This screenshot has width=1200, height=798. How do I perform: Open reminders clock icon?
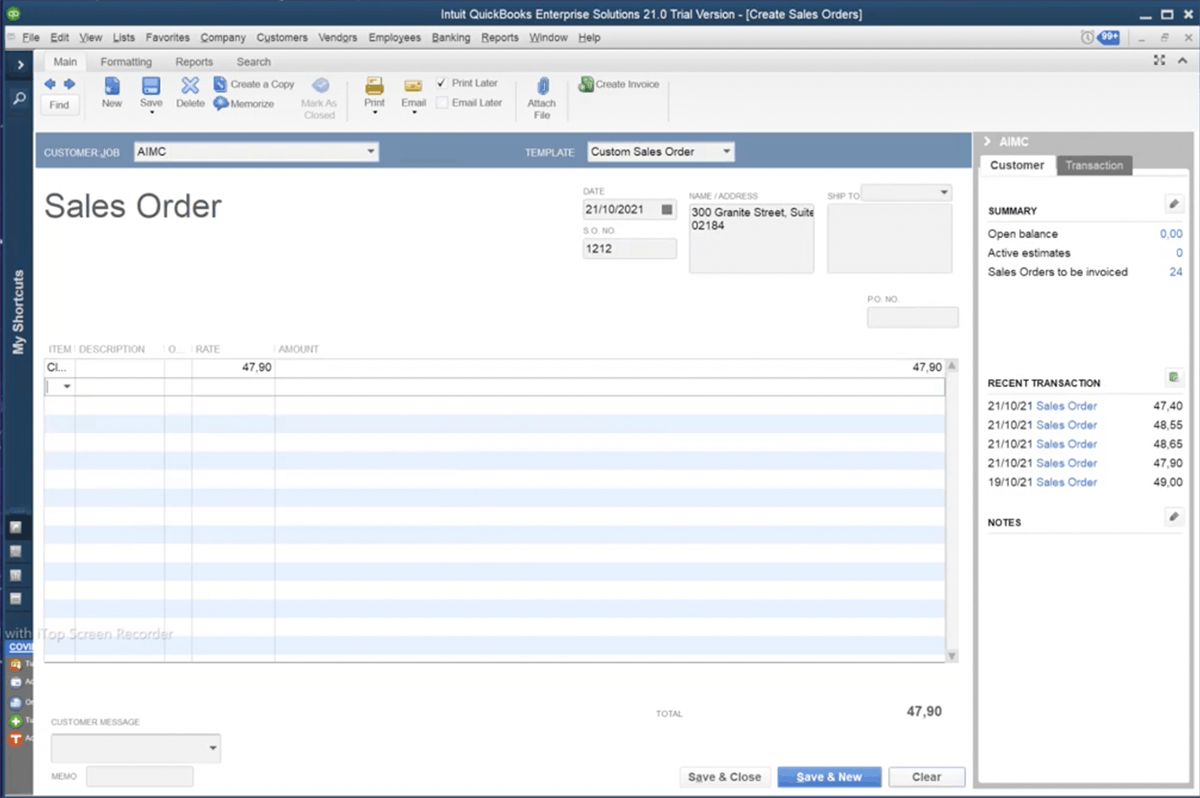(x=1087, y=38)
